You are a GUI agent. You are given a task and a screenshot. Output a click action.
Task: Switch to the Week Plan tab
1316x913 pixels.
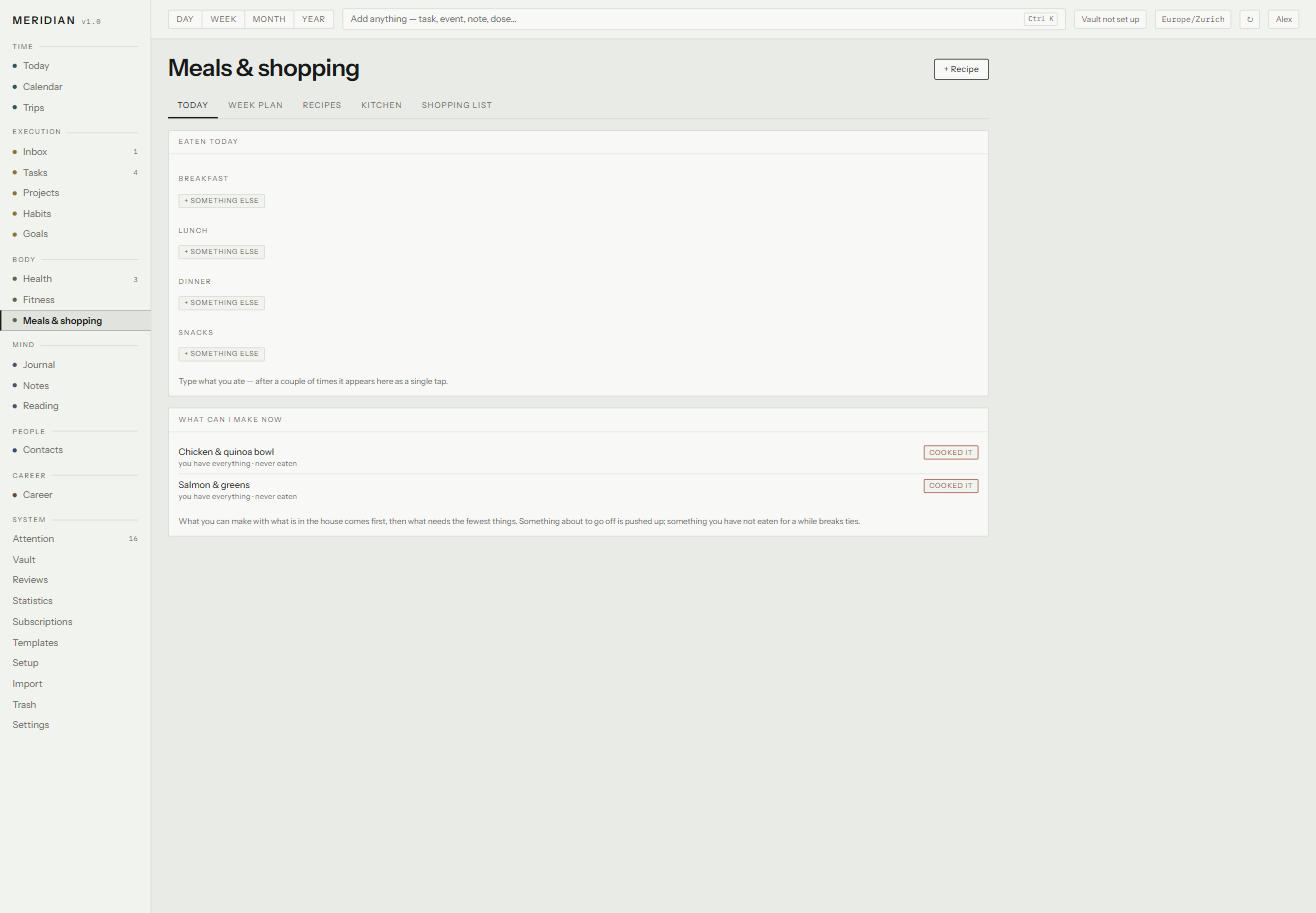[x=255, y=105]
